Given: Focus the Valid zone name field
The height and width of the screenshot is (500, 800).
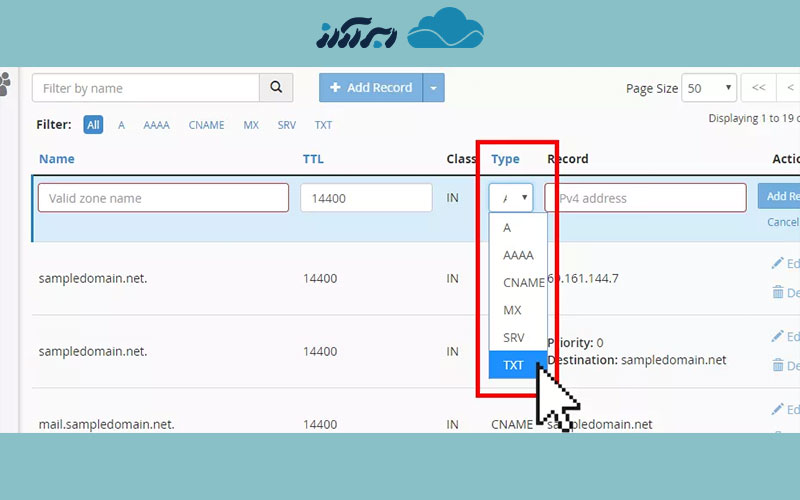Looking at the screenshot, I should click(163, 198).
